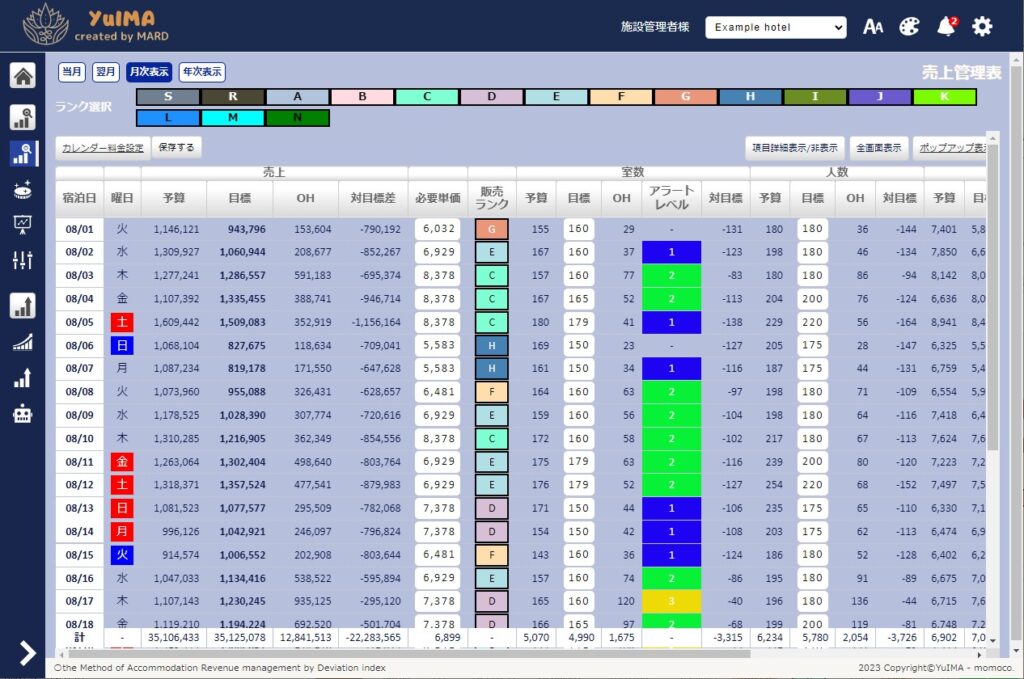Open the notifications bell icon
Image resolution: width=1024 pixels, height=679 pixels.
tap(946, 27)
